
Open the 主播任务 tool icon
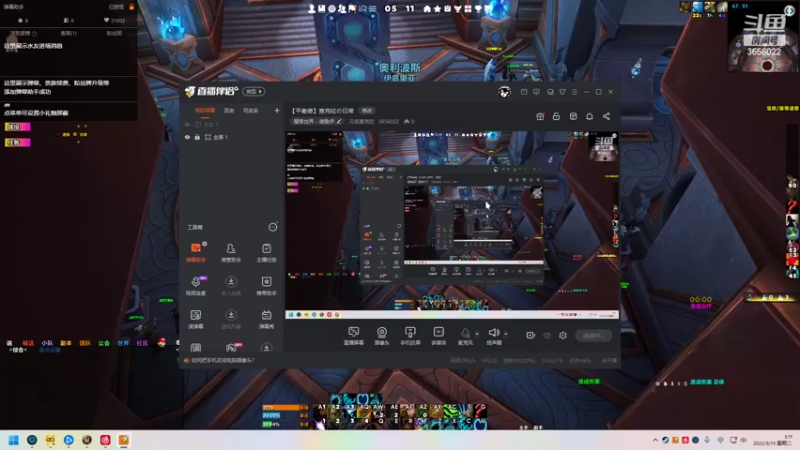266,253
